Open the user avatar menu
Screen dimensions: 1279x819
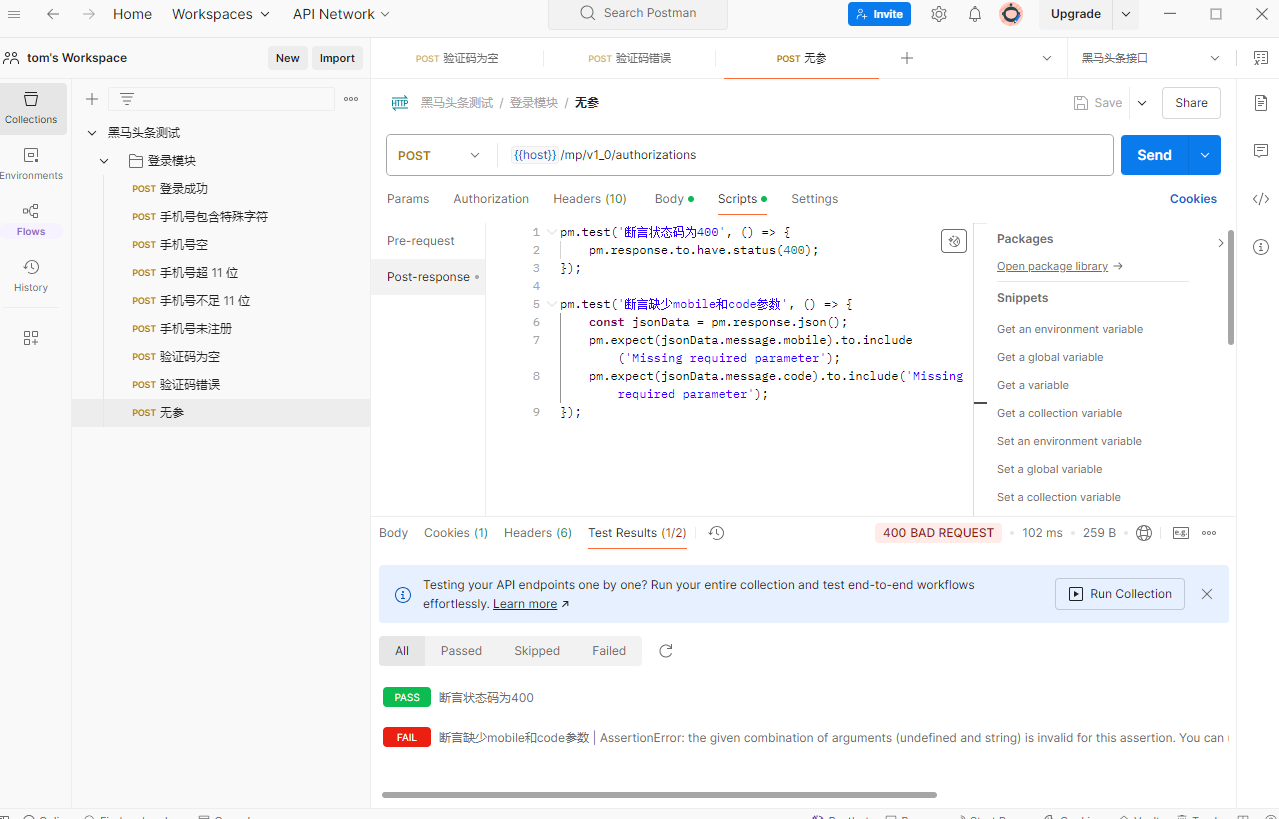pyautogui.click(x=1011, y=14)
